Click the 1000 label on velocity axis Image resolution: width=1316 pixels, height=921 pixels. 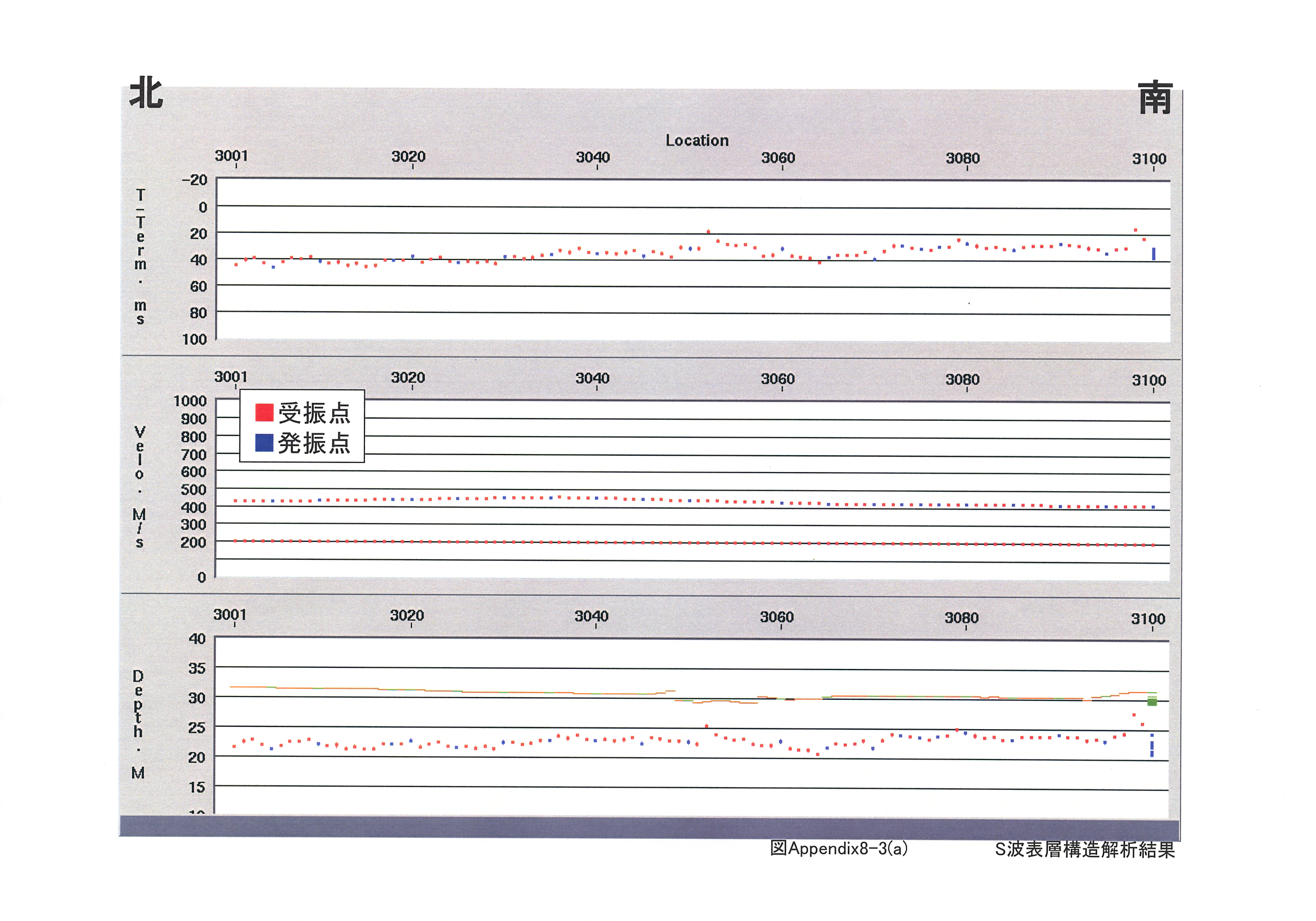190,401
